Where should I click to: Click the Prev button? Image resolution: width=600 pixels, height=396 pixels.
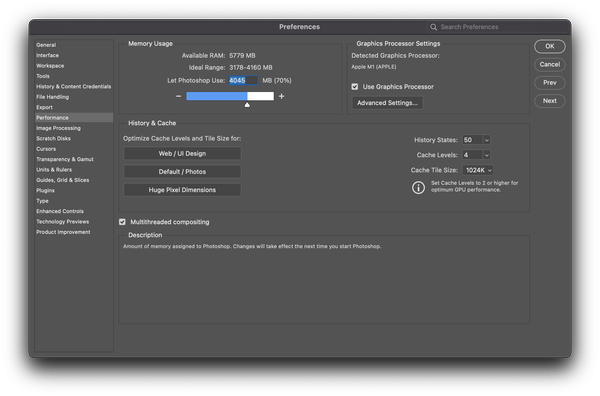pos(549,83)
